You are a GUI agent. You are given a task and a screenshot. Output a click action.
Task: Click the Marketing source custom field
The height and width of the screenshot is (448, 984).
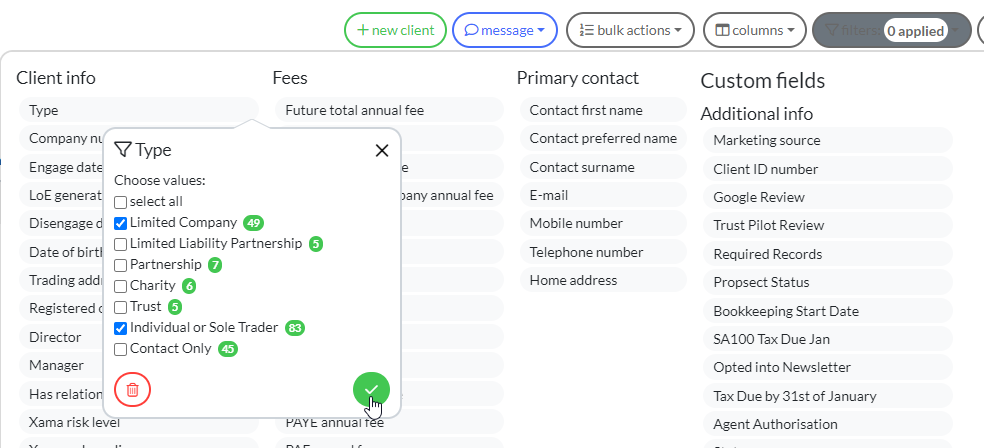tap(828, 141)
